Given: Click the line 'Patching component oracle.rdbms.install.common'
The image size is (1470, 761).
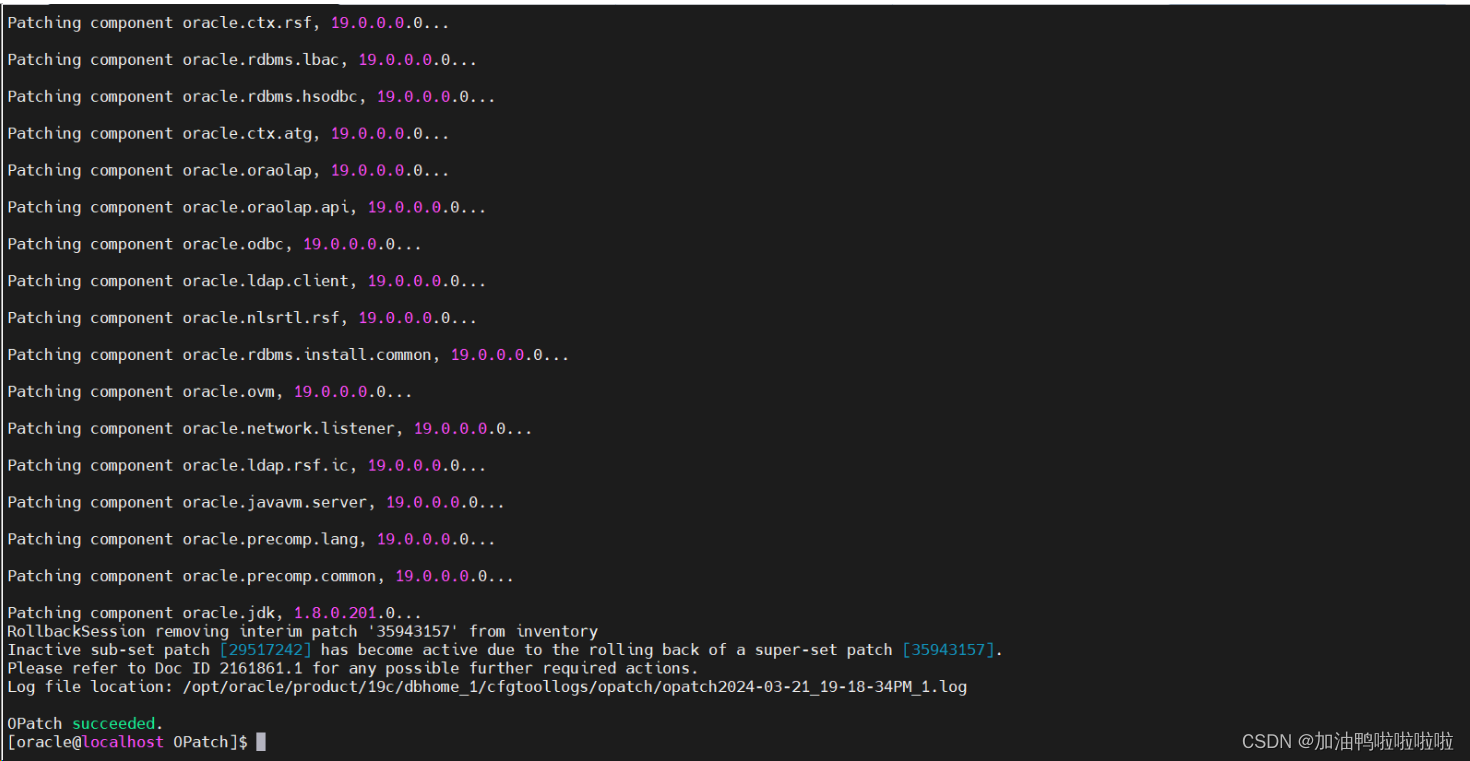Looking at the screenshot, I should coord(288,355).
